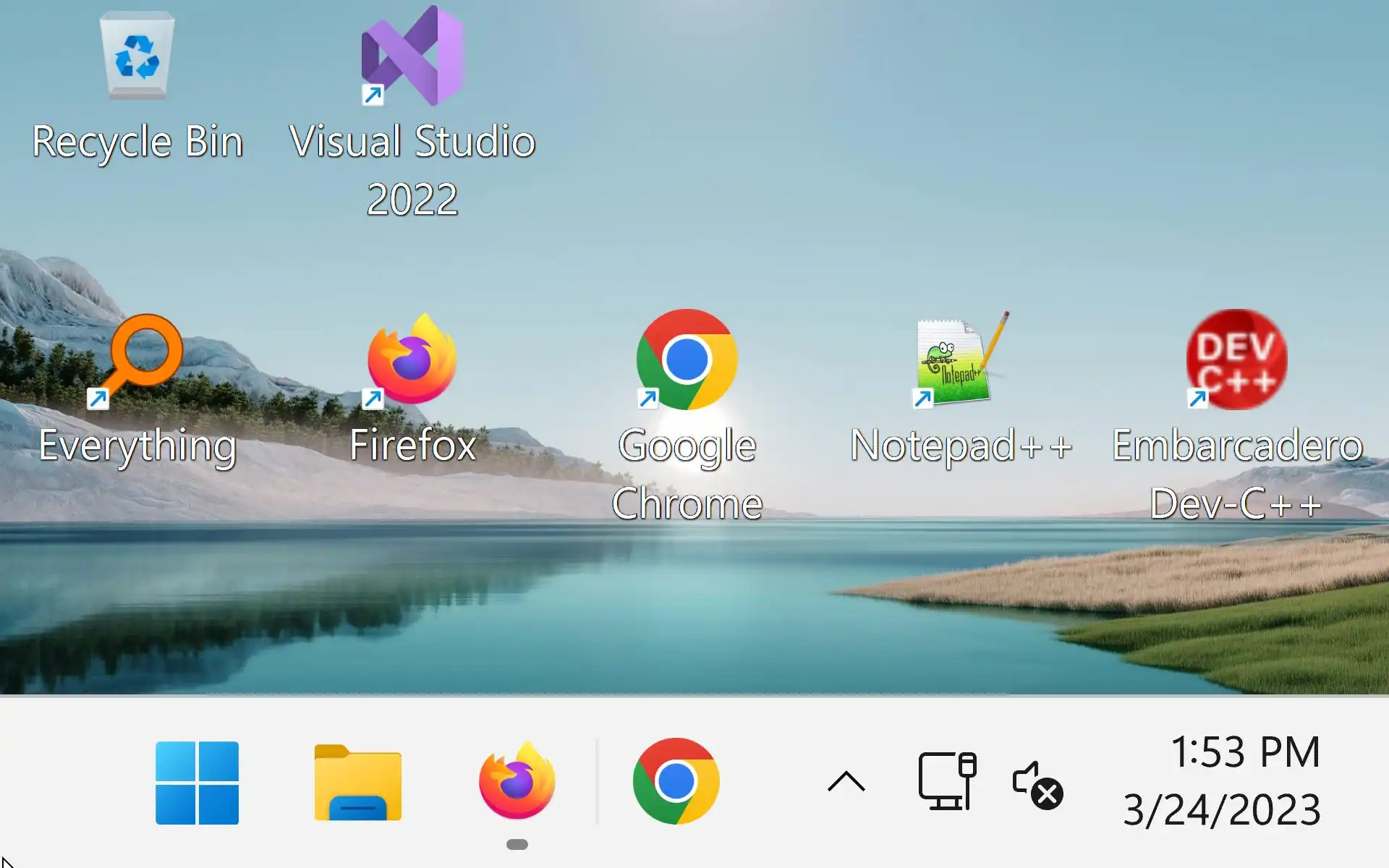Image resolution: width=1389 pixels, height=868 pixels.
Task: Click the Visual Studio 2022 label text
Action: point(412,170)
